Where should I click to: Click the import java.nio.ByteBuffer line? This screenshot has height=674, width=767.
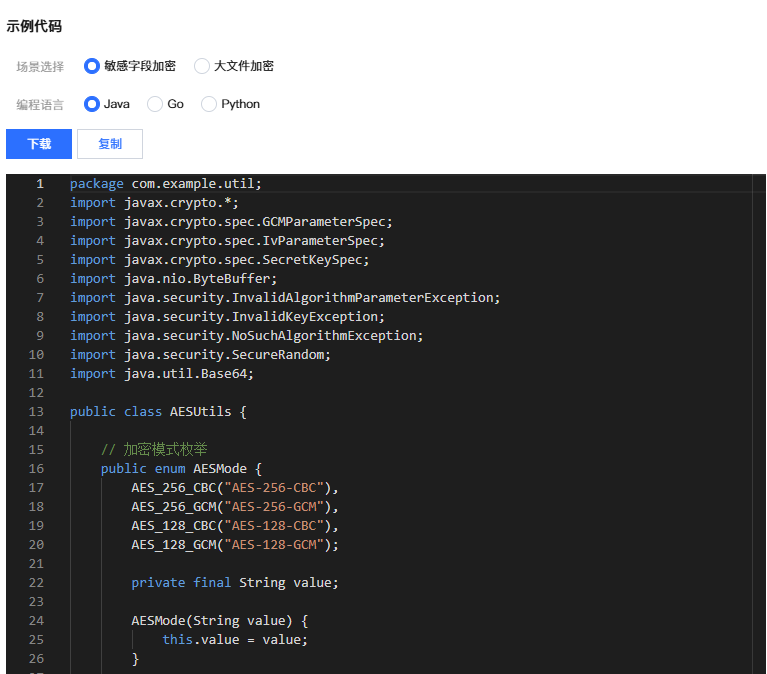[x=173, y=279]
